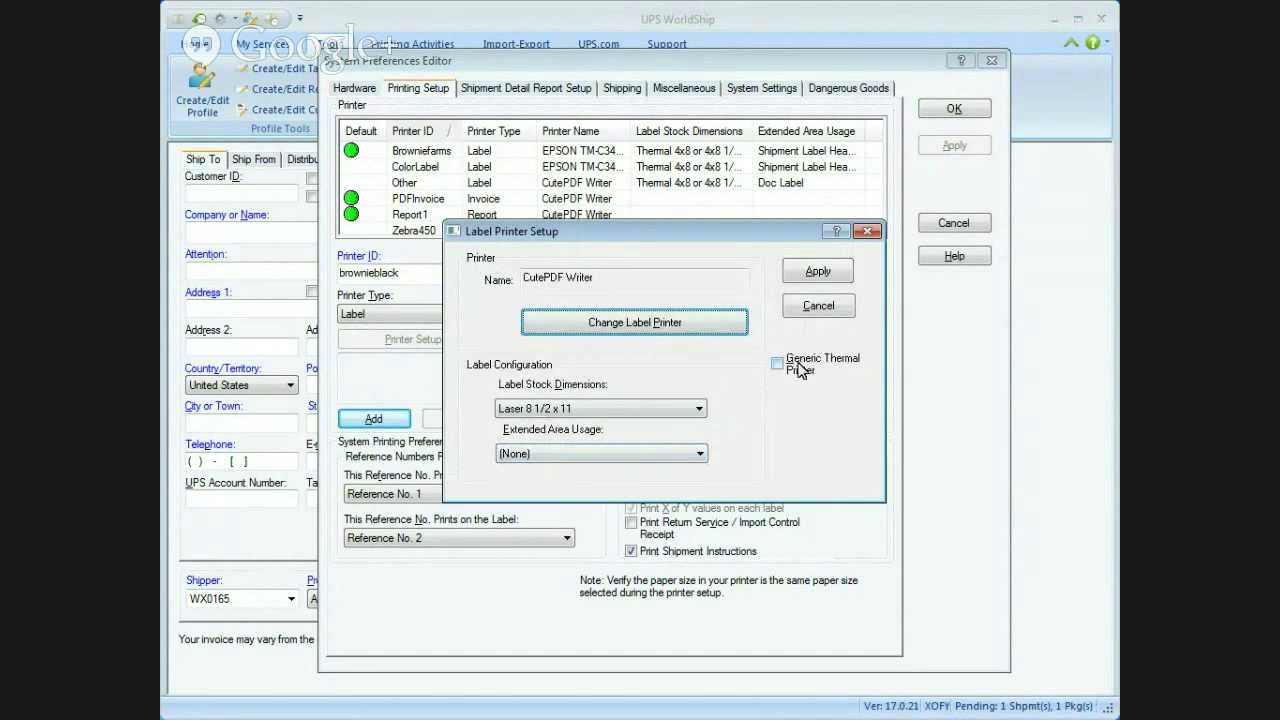
Task: Open the UPS.com ribbon tab
Action: pos(598,44)
